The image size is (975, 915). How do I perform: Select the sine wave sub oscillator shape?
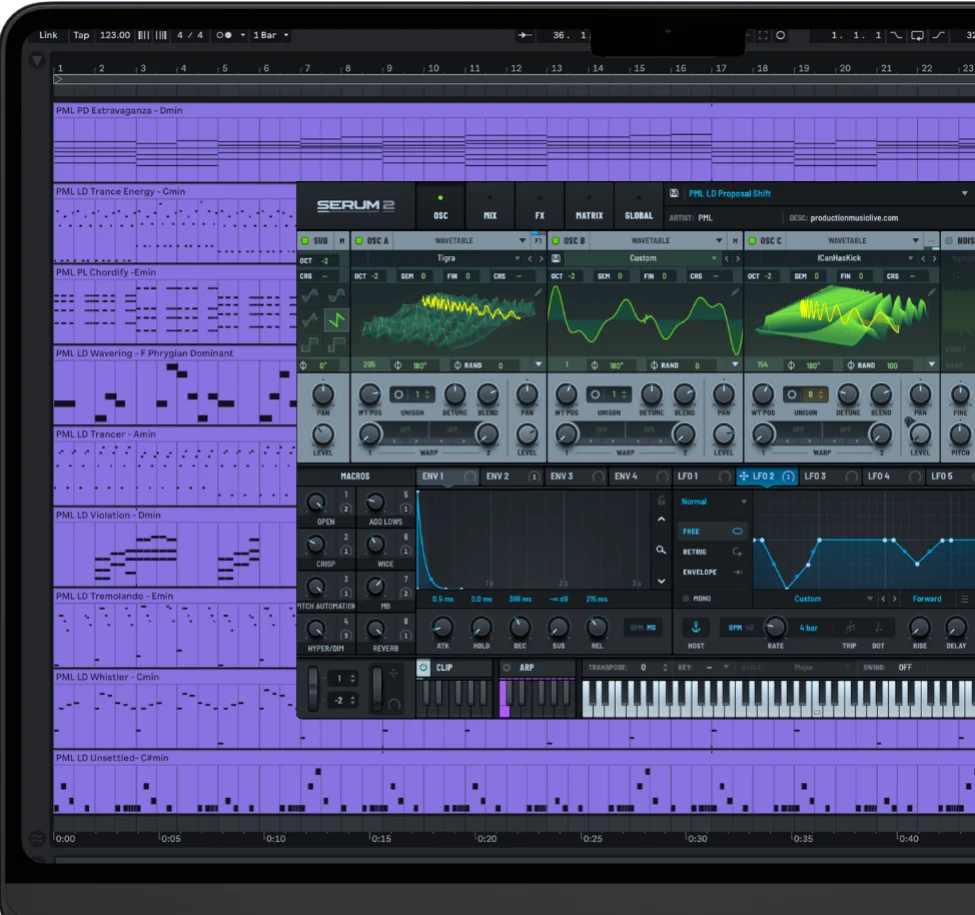click(310, 296)
